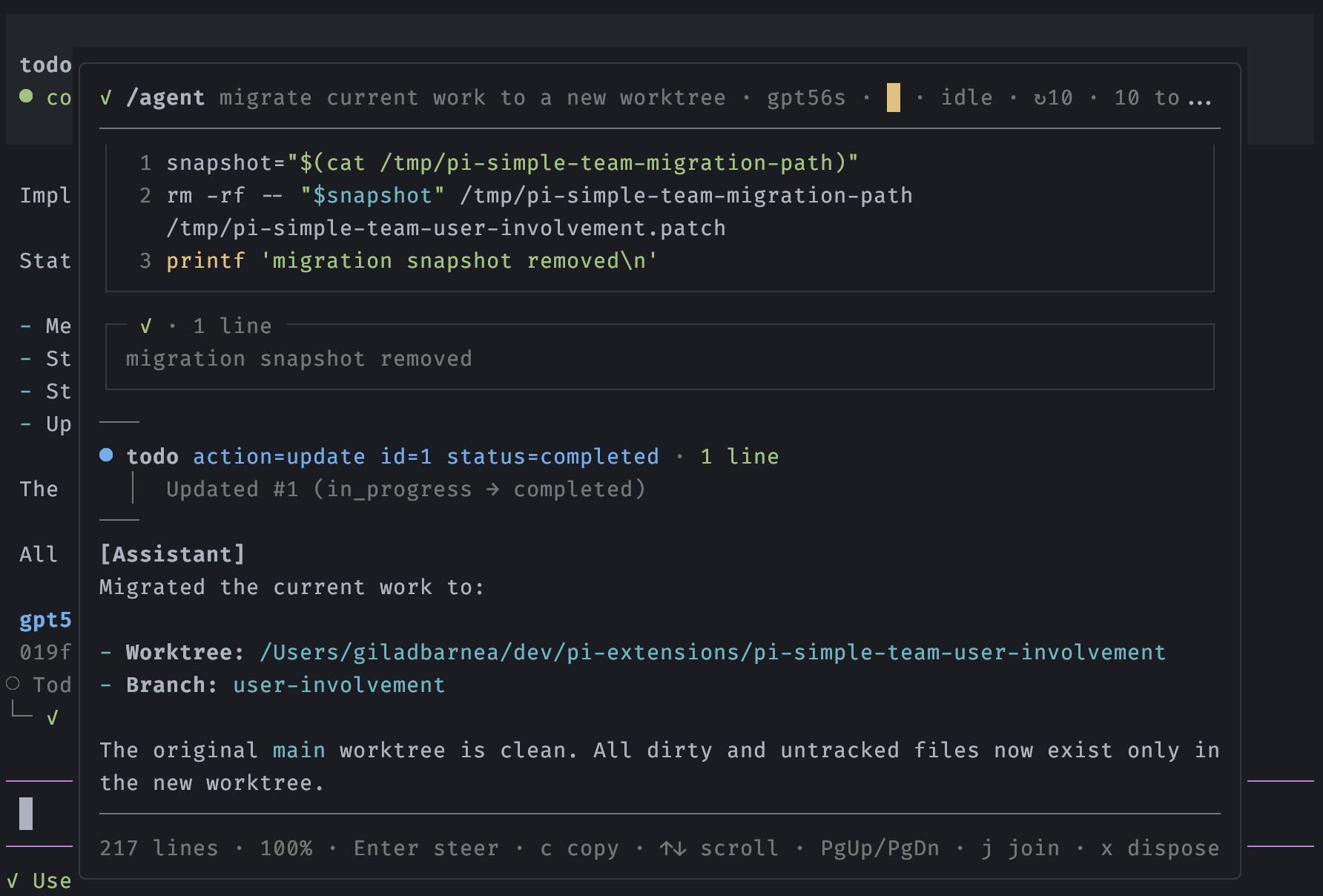Click the idle status in header
Viewport: 1323px width, 896px height.
(967, 98)
